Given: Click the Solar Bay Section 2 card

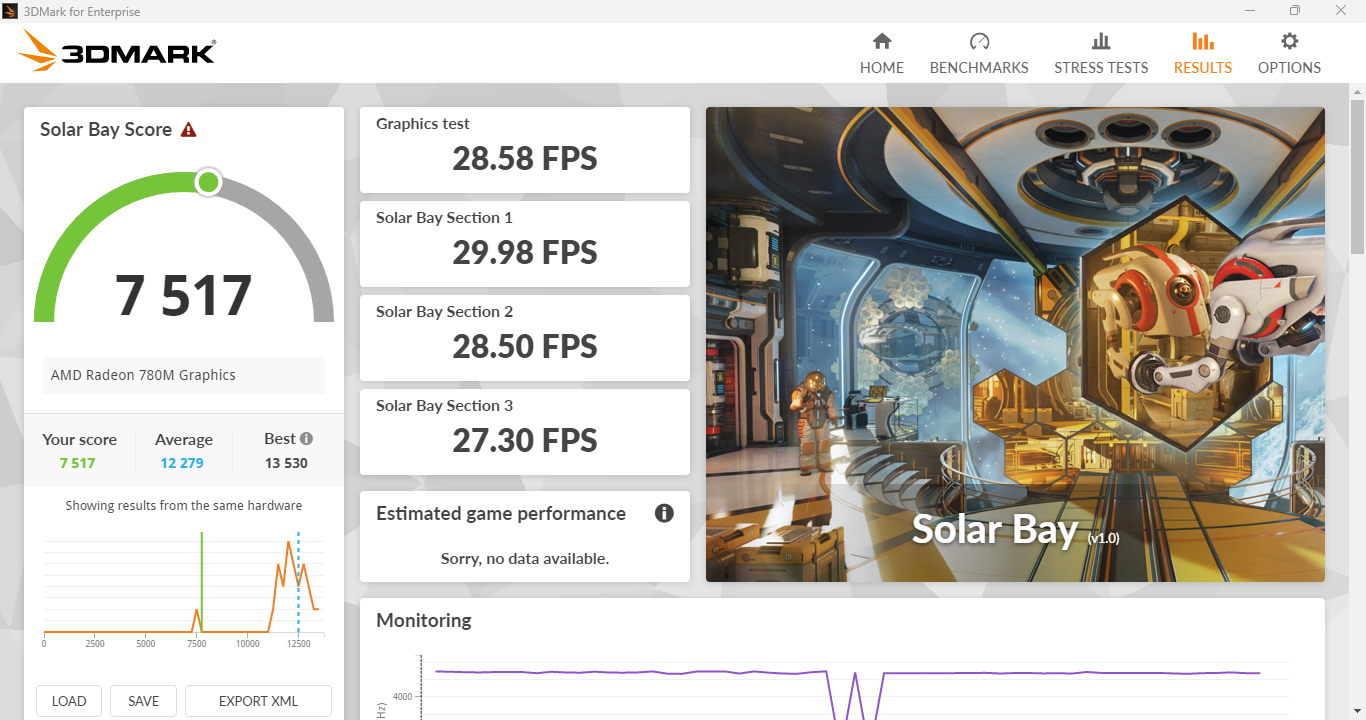Looking at the screenshot, I should pos(524,338).
